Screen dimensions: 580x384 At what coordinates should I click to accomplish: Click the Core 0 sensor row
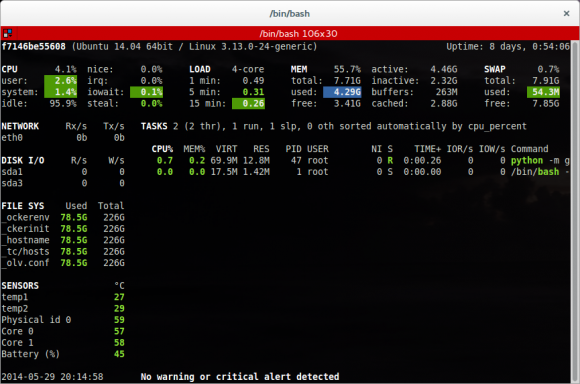[63, 331]
